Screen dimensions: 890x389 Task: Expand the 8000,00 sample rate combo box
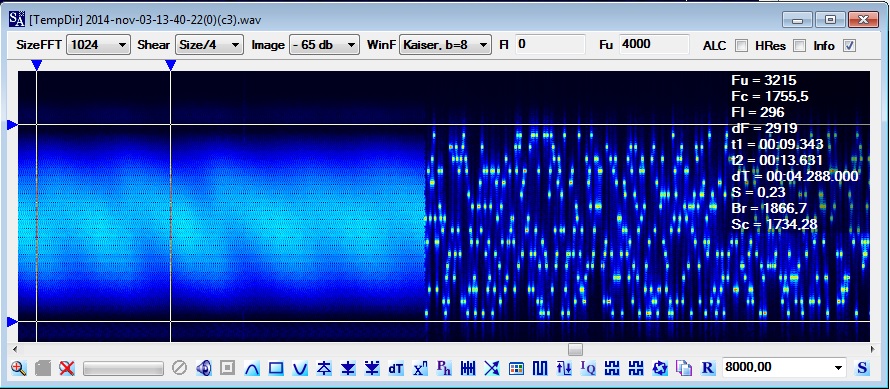[x=784, y=368]
